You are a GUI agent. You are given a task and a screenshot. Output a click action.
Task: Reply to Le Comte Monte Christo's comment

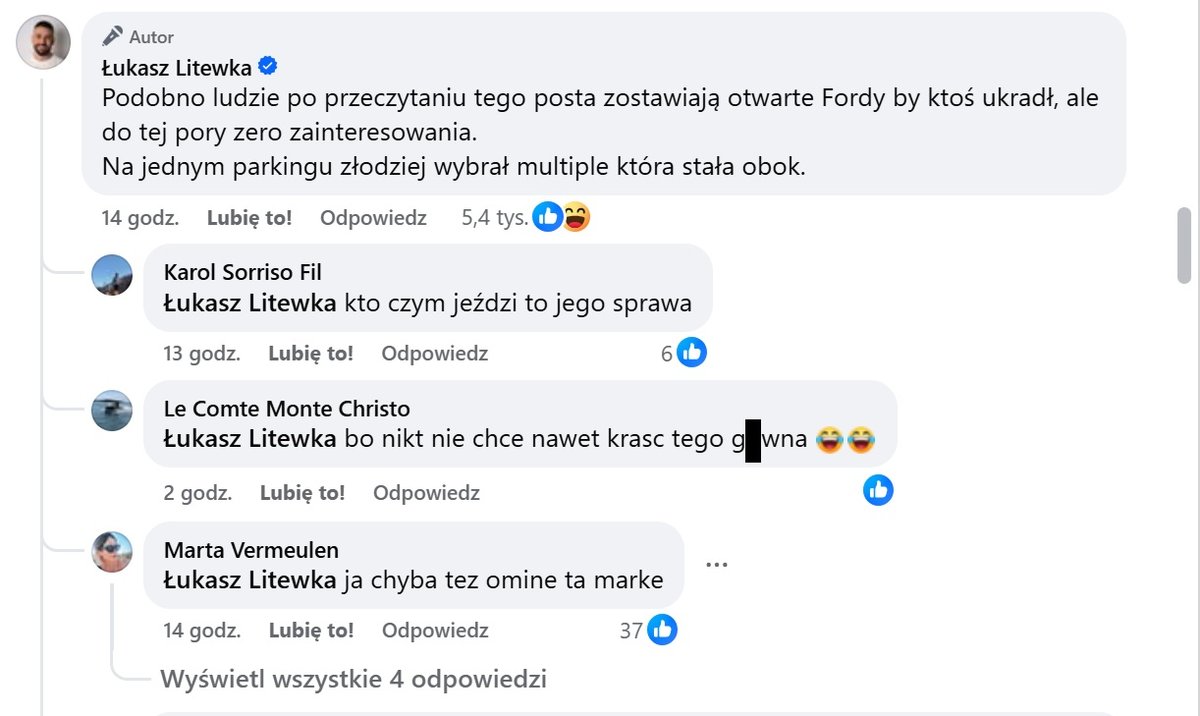tap(426, 493)
